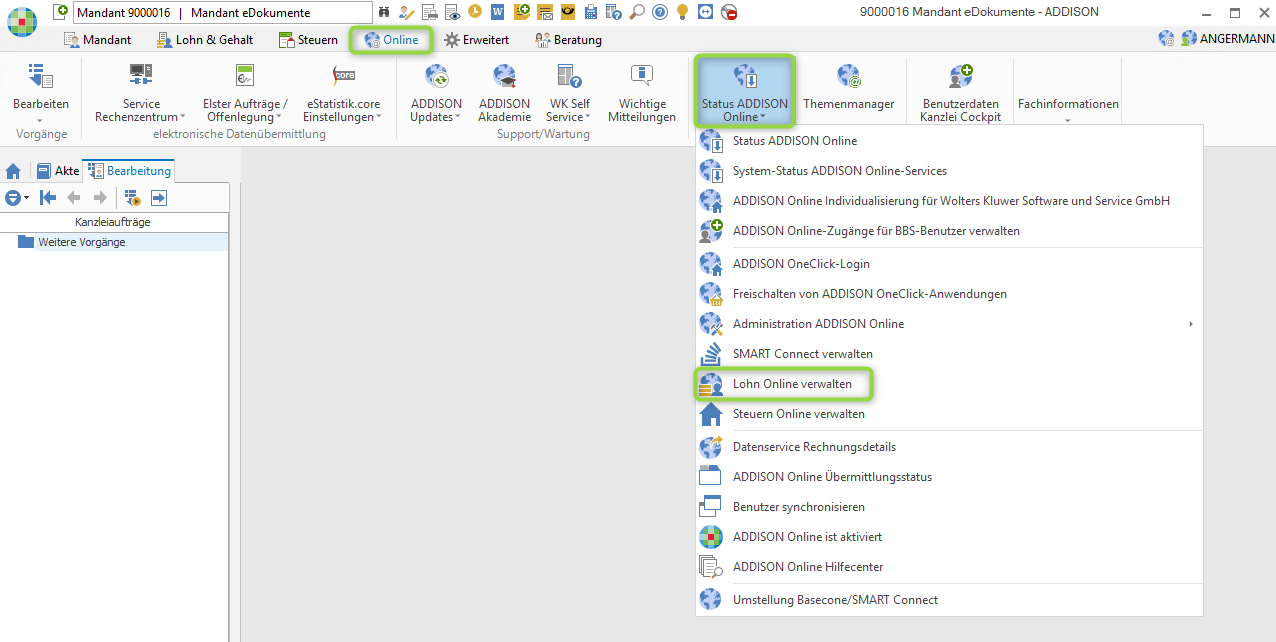Expand the WK Self Service dropdown
This screenshot has height=642, width=1276.
[570, 92]
